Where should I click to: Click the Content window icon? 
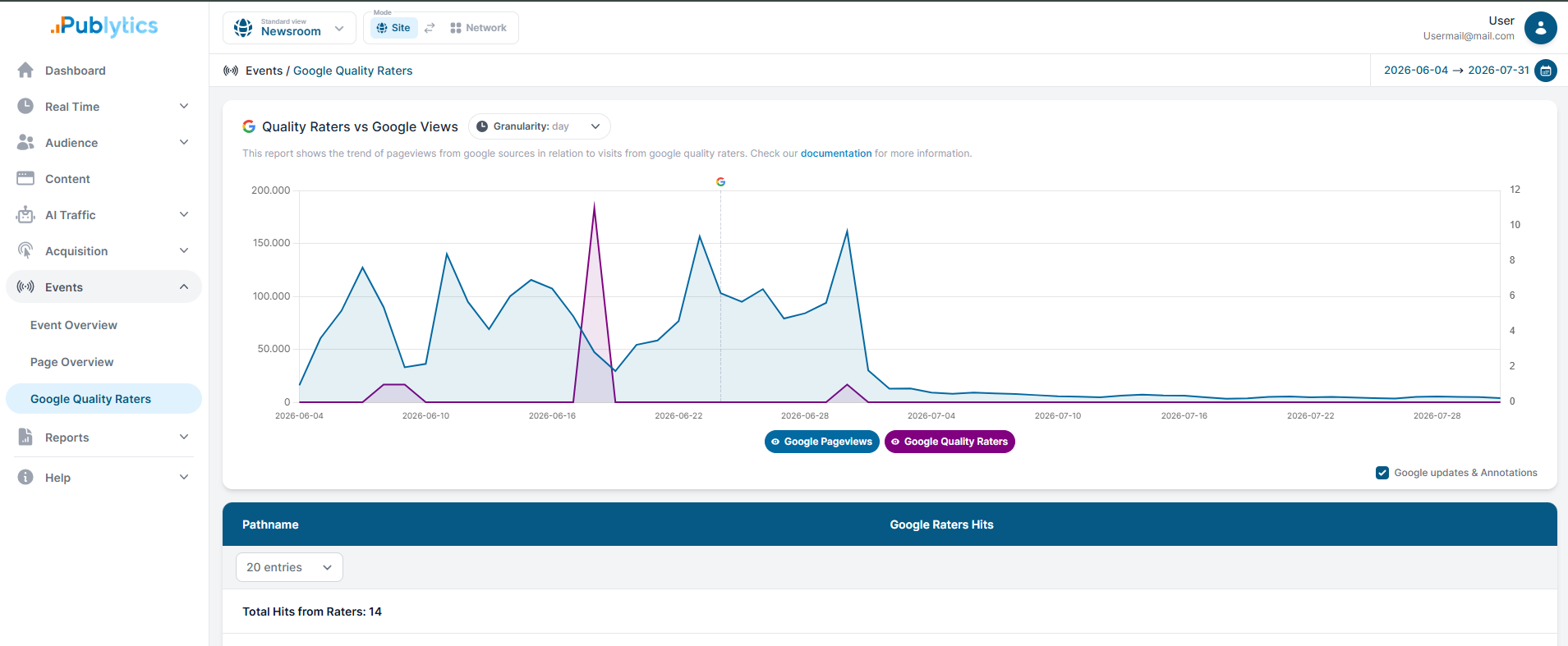tap(25, 179)
